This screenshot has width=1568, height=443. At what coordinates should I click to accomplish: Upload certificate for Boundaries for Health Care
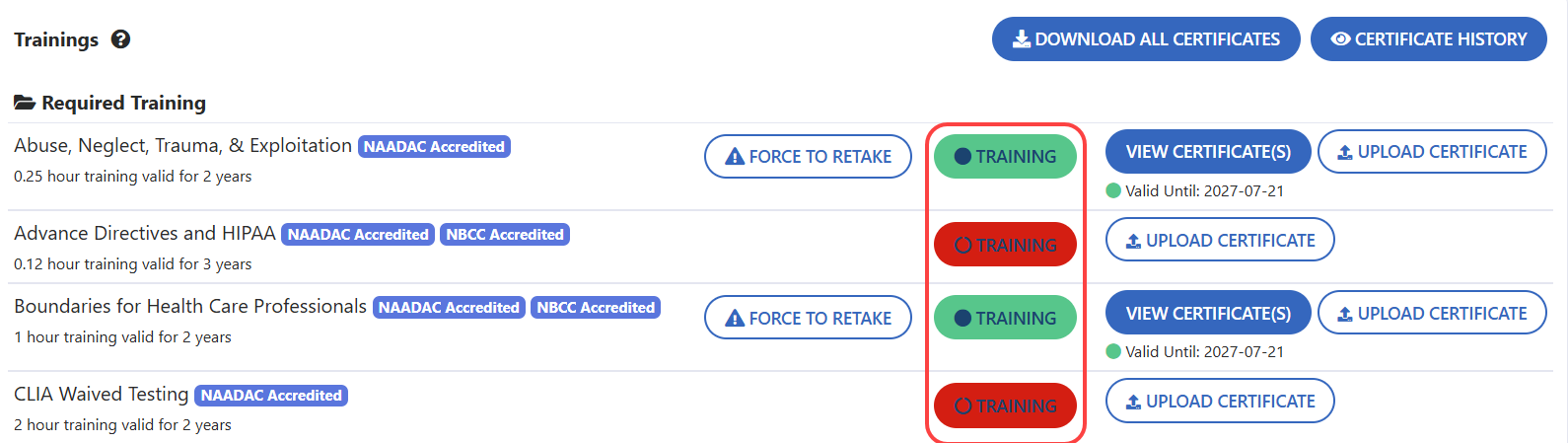tap(1432, 313)
